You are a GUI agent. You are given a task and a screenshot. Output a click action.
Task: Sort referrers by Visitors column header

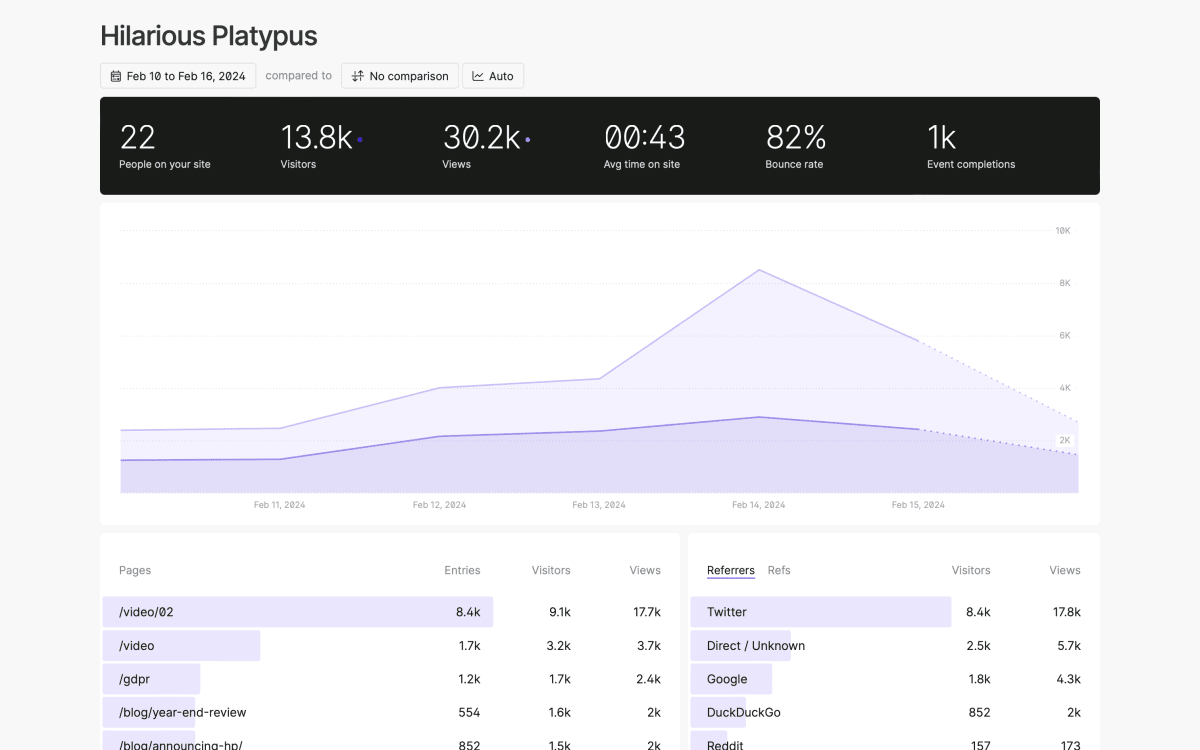click(971, 570)
